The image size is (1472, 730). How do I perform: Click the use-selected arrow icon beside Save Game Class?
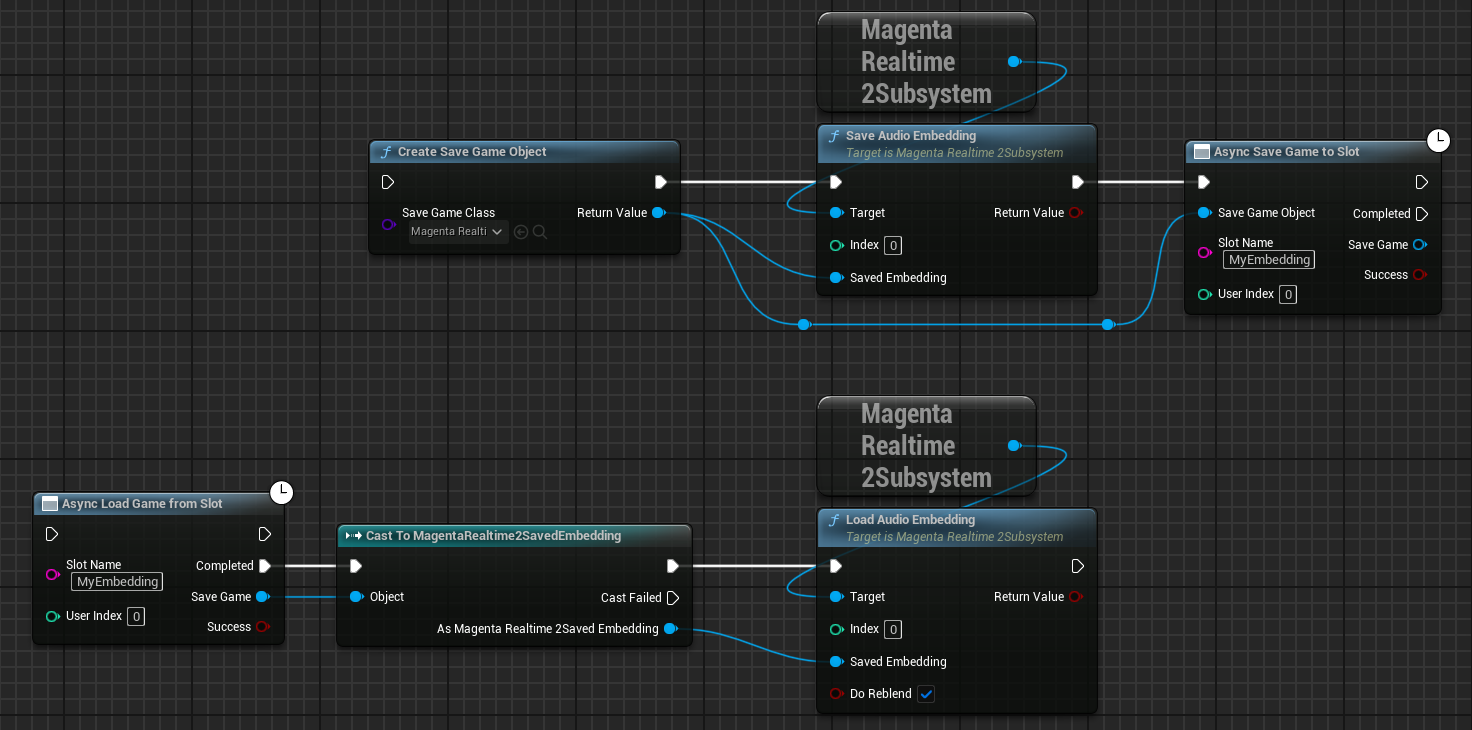click(x=520, y=232)
